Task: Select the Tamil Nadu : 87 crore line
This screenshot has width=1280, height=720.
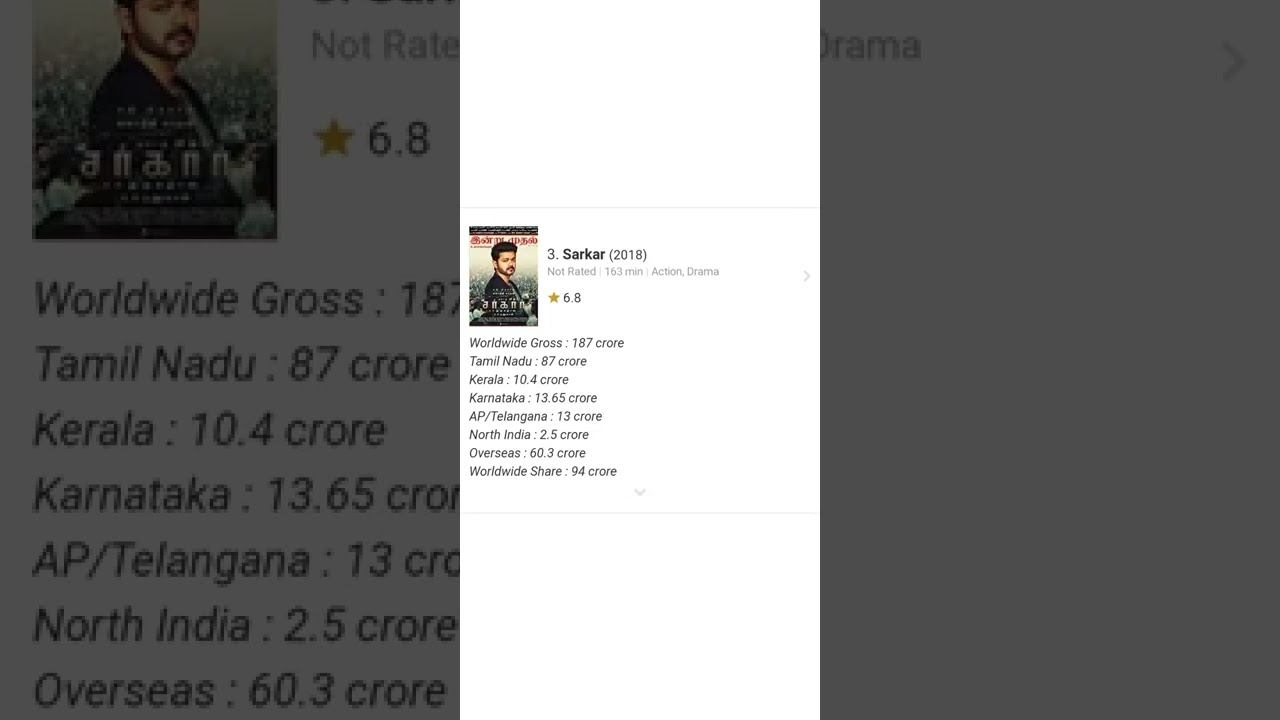Action: [528, 361]
